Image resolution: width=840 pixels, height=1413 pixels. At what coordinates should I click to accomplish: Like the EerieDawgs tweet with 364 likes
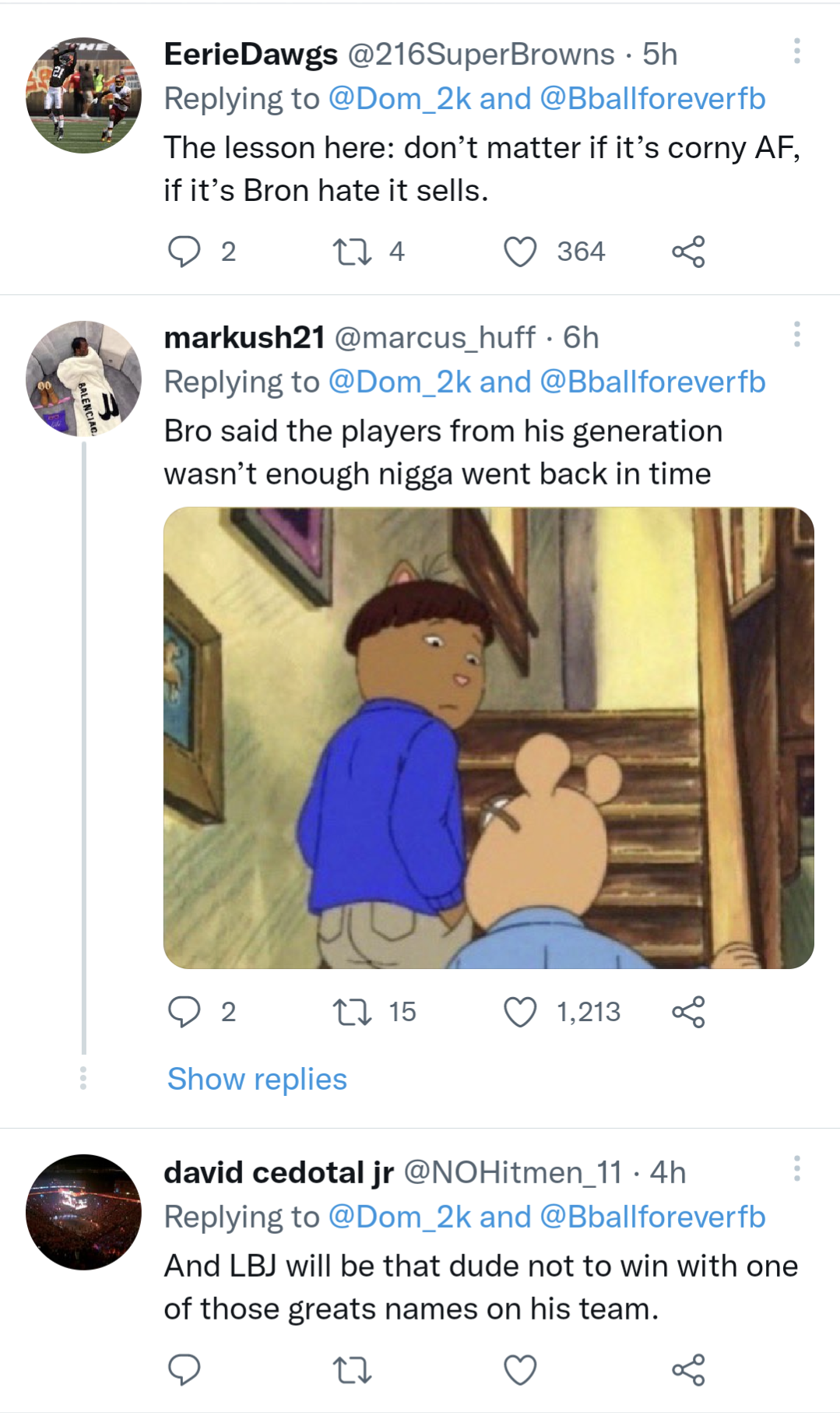(x=520, y=252)
